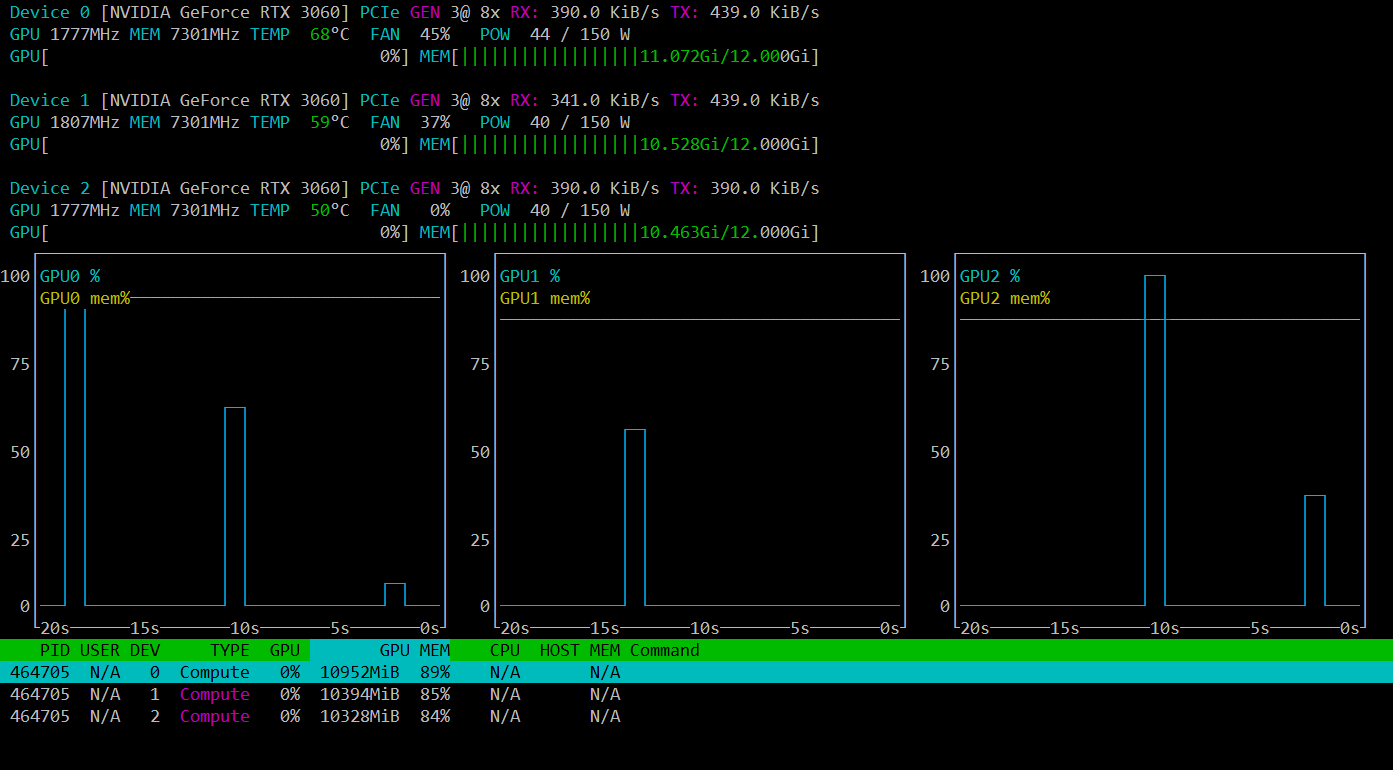Click the DEV column header
Viewport: 1393px width, 770px height.
[145, 650]
